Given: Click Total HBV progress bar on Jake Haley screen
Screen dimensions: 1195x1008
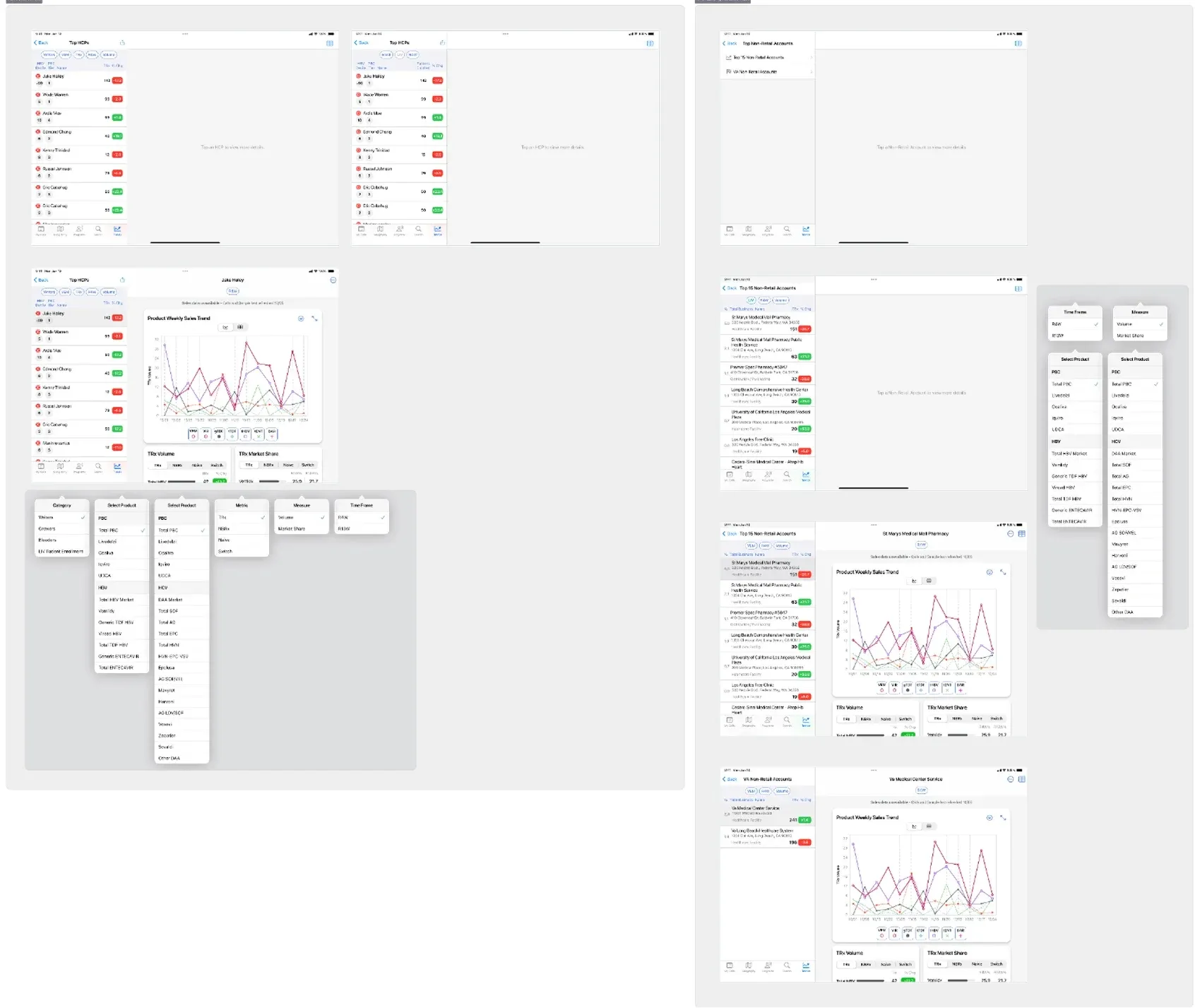Looking at the screenshot, I should point(182,481).
